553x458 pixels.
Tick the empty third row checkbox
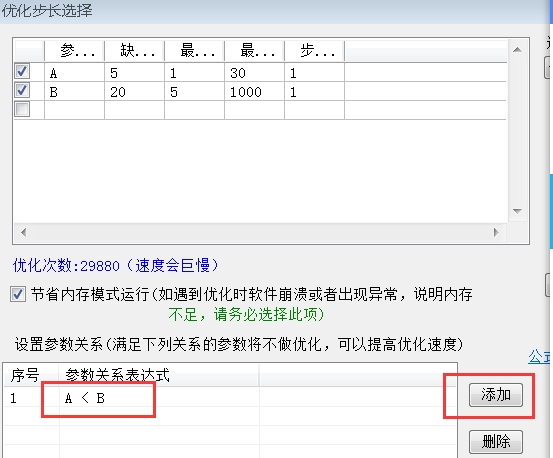tap(22, 109)
